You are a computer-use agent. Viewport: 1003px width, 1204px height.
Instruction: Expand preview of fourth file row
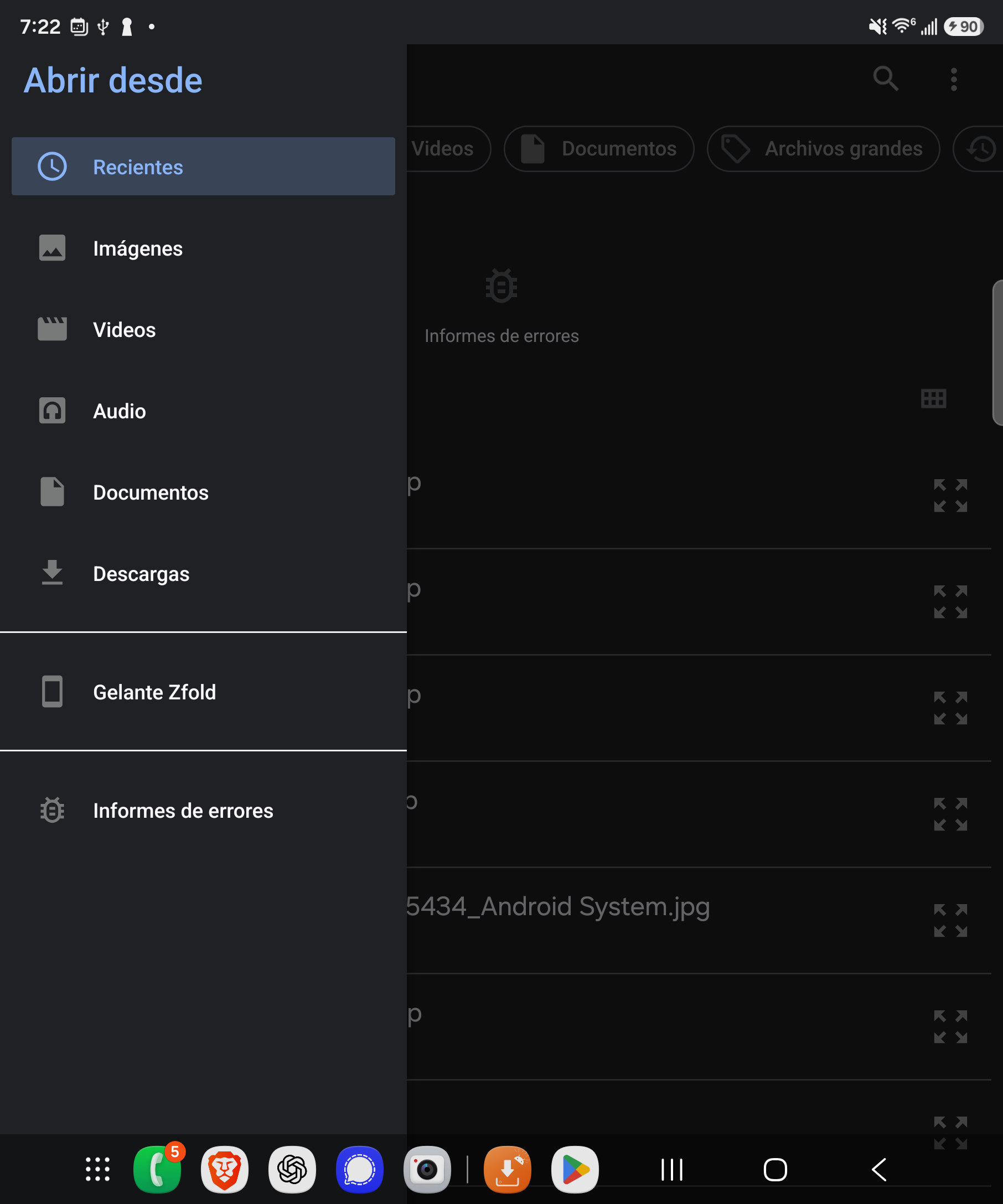tap(950, 814)
